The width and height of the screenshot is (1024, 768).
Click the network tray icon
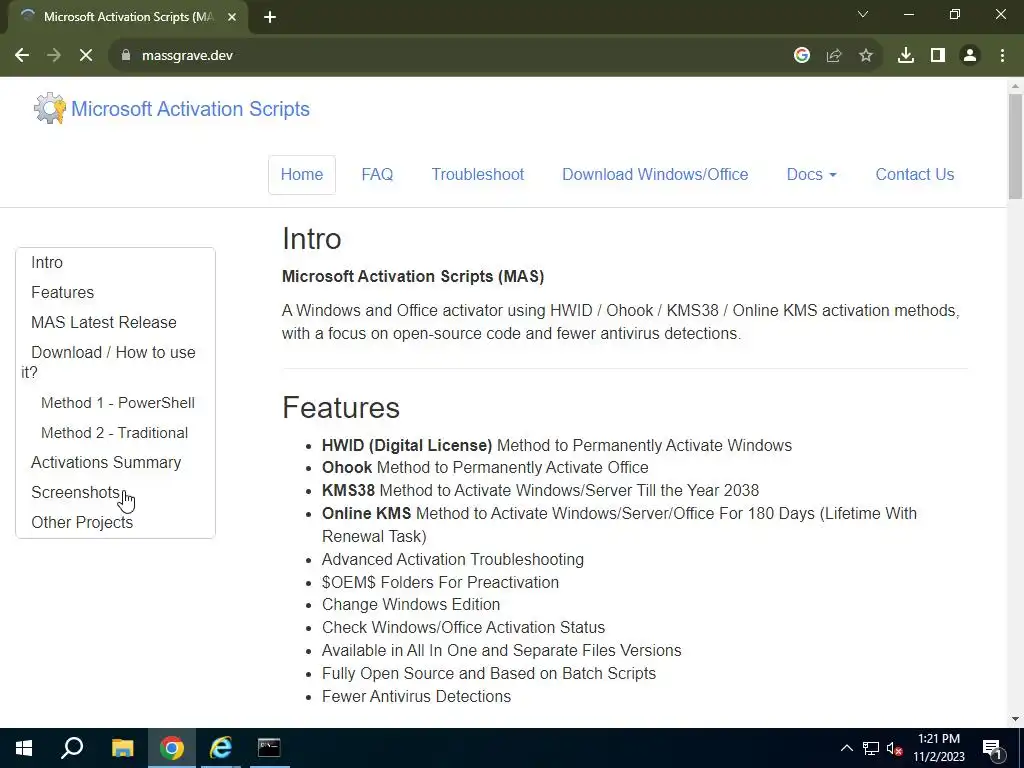[871, 748]
